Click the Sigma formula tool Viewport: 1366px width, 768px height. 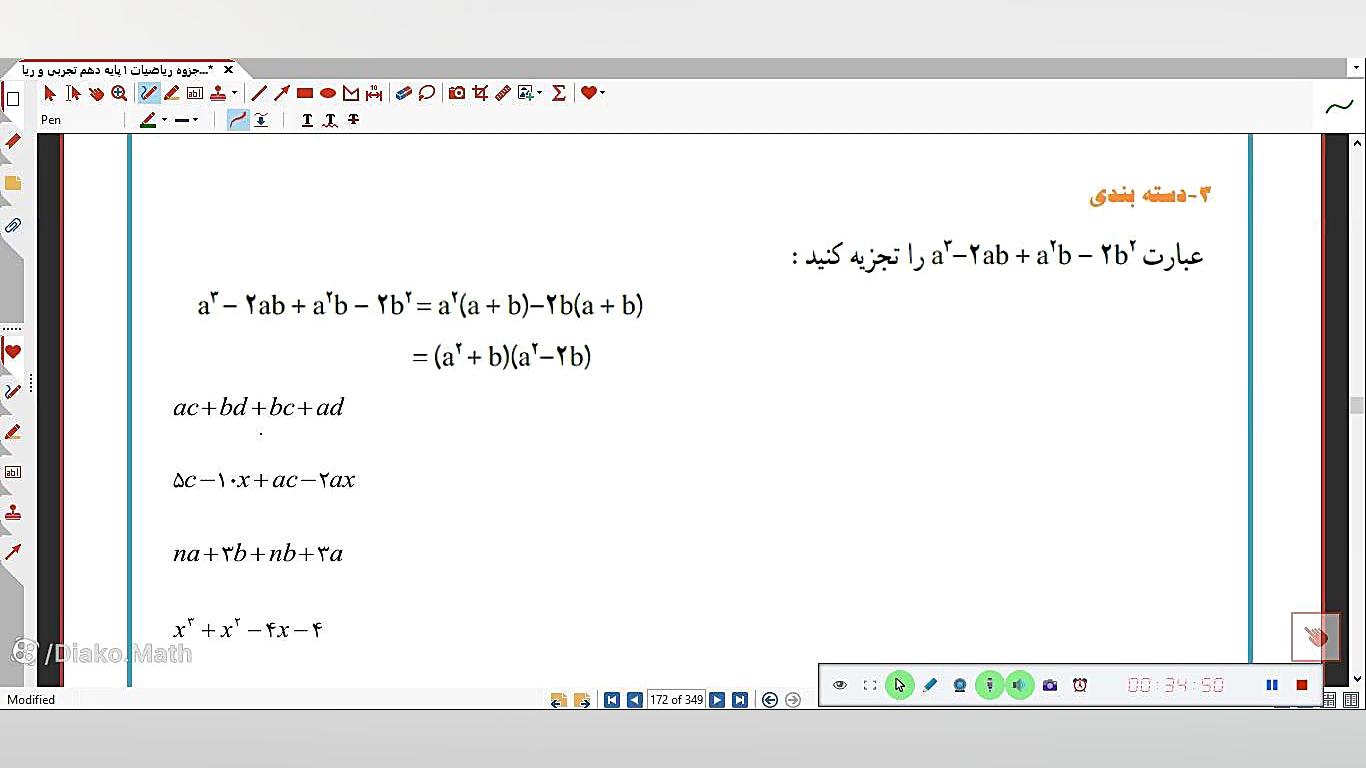(559, 93)
